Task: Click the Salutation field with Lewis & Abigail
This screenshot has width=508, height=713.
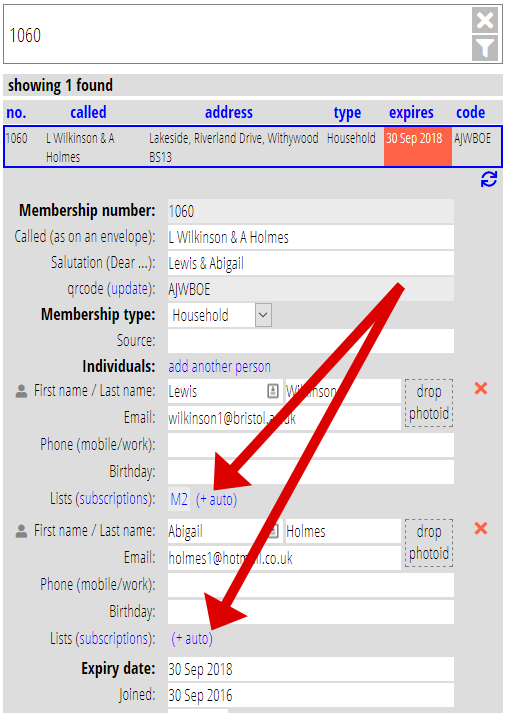Action: [x=311, y=263]
